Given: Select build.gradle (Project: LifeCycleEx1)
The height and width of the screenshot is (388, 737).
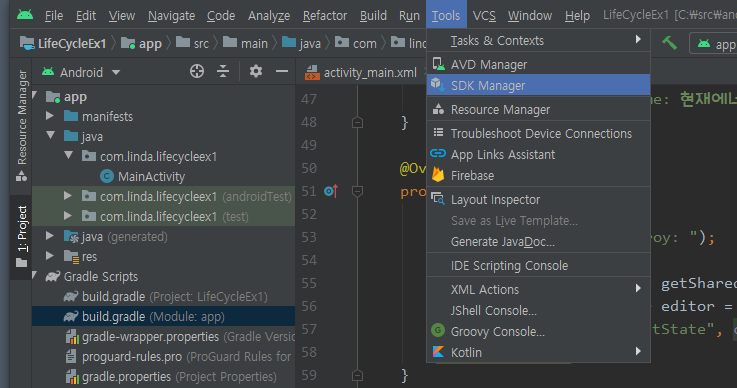Looking at the screenshot, I should tap(165, 297).
